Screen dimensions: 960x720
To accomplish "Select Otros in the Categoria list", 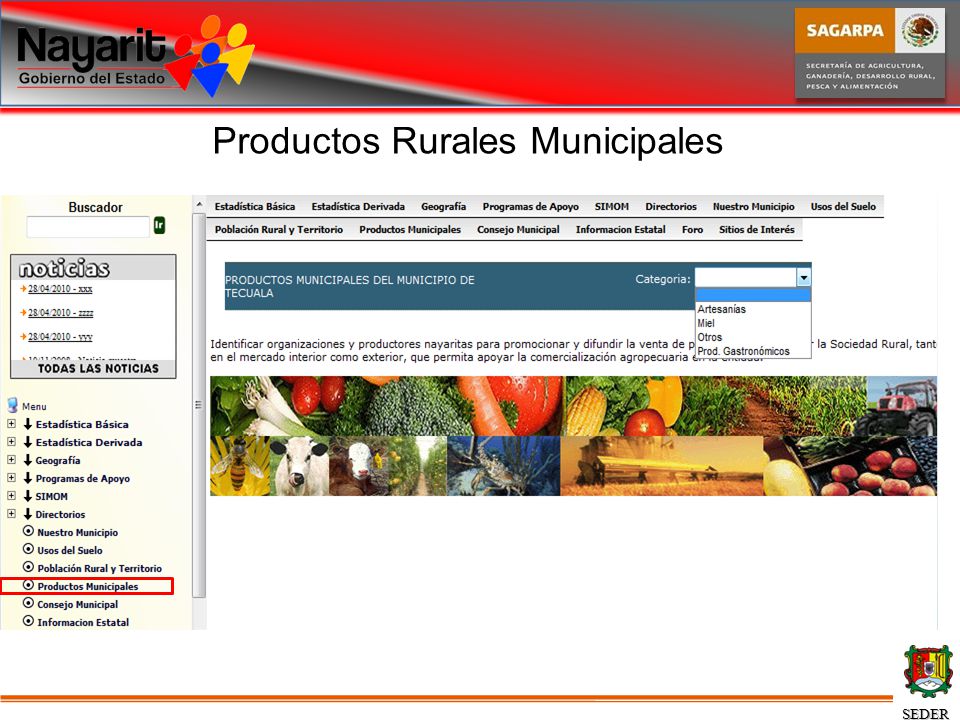I will pos(753,337).
